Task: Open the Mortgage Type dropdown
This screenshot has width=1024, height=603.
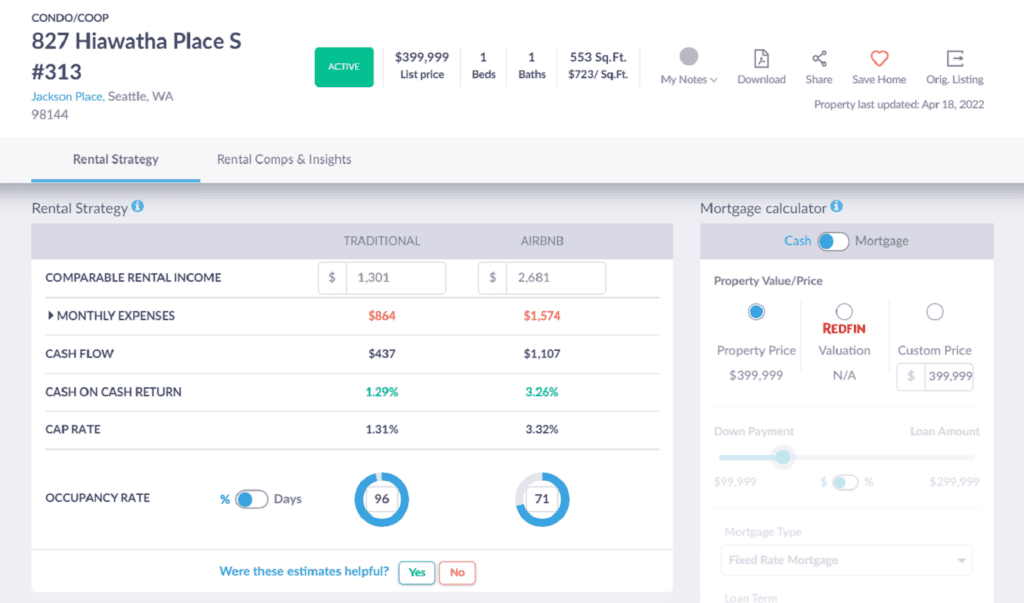Action: coord(846,560)
